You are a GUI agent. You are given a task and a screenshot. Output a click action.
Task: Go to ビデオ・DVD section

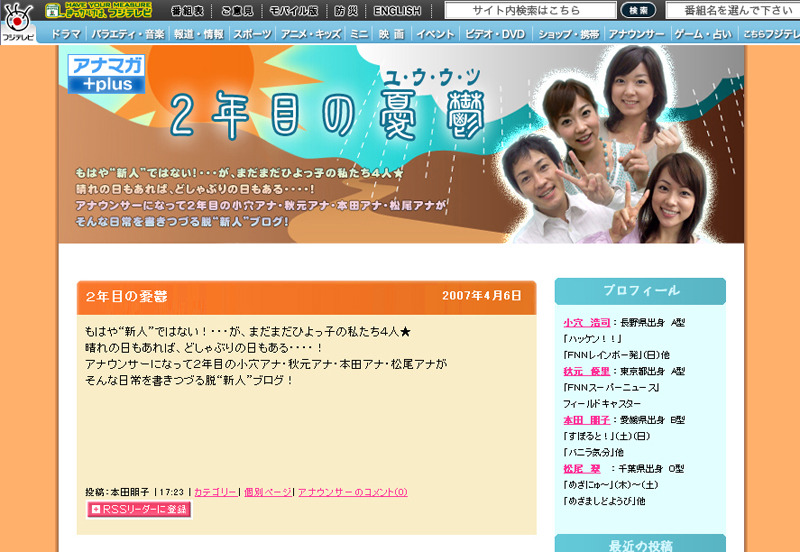pyautogui.click(x=495, y=34)
